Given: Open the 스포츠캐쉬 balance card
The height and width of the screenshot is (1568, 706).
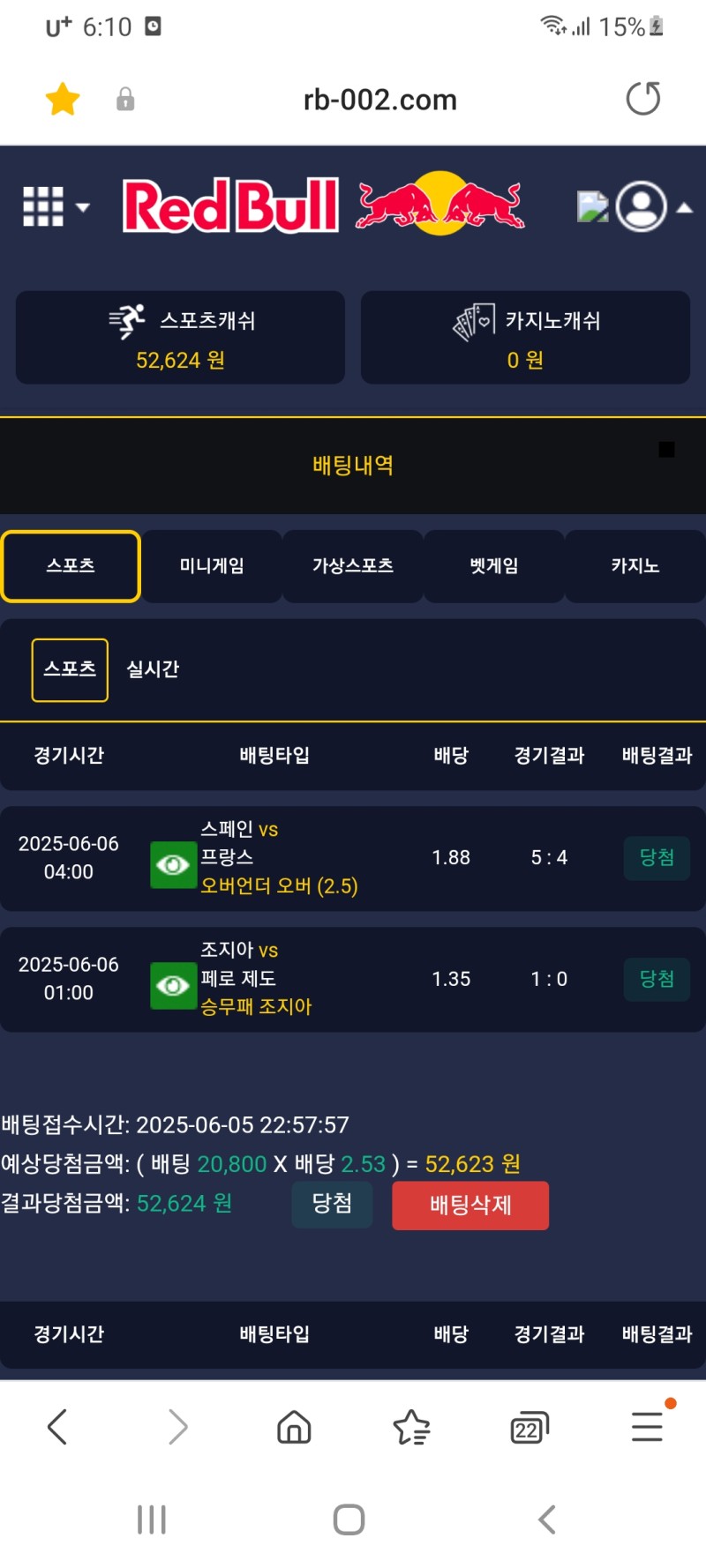Looking at the screenshot, I should click(180, 338).
